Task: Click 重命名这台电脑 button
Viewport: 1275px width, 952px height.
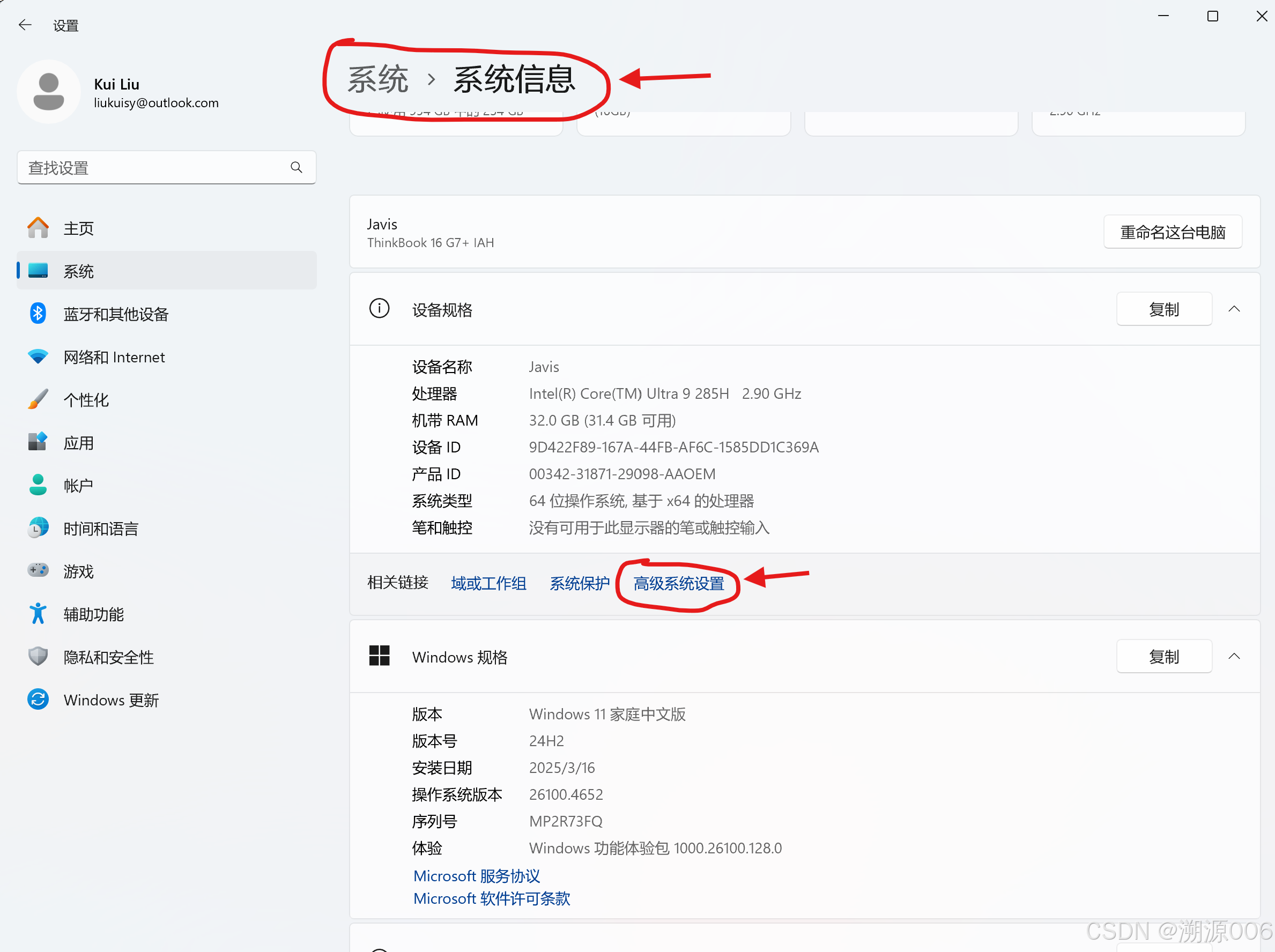Action: pos(1173,232)
